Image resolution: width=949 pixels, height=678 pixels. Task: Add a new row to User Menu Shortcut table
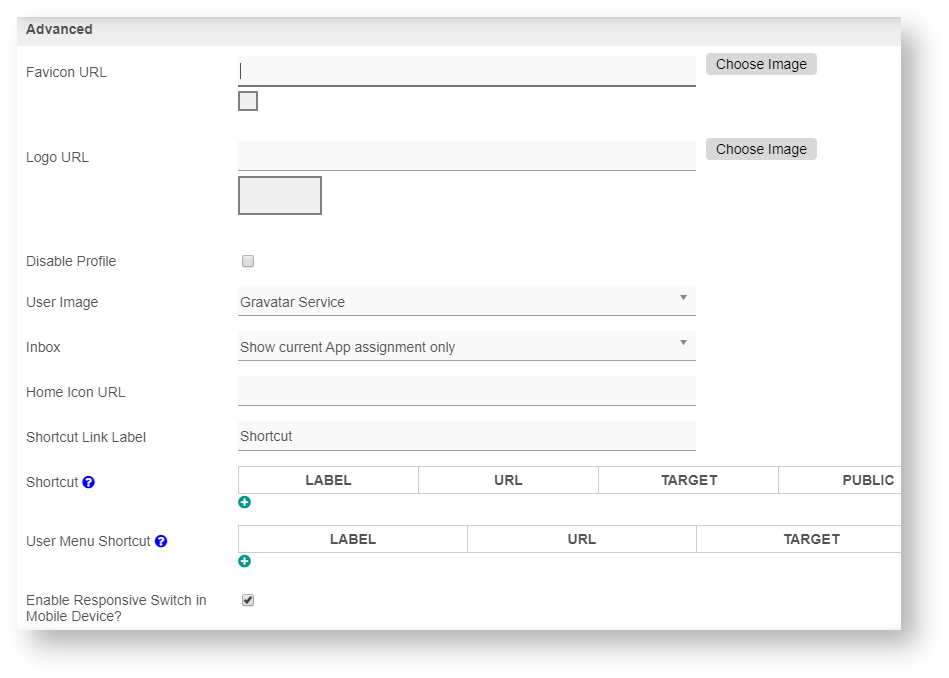(245, 561)
